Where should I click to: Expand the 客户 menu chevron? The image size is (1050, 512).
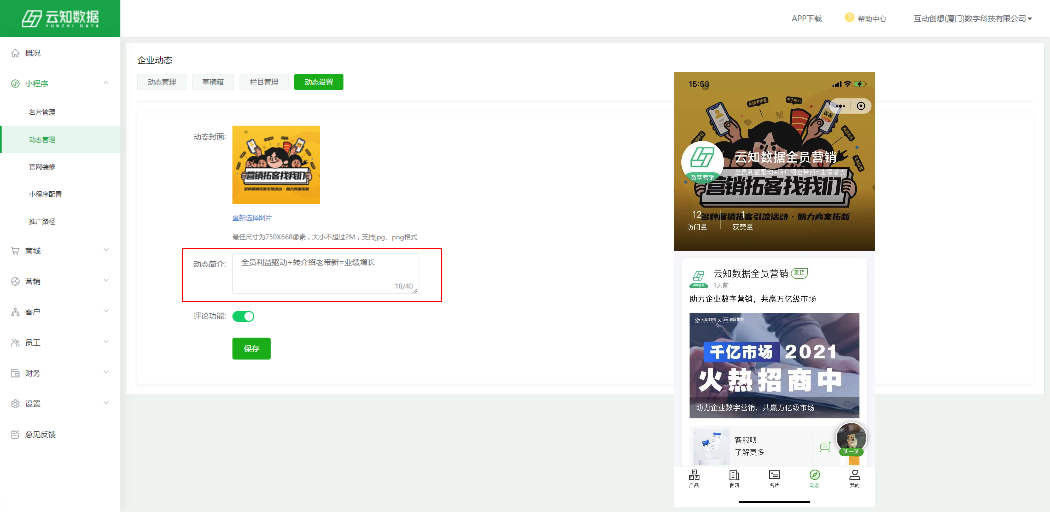pyautogui.click(x=106, y=313)
